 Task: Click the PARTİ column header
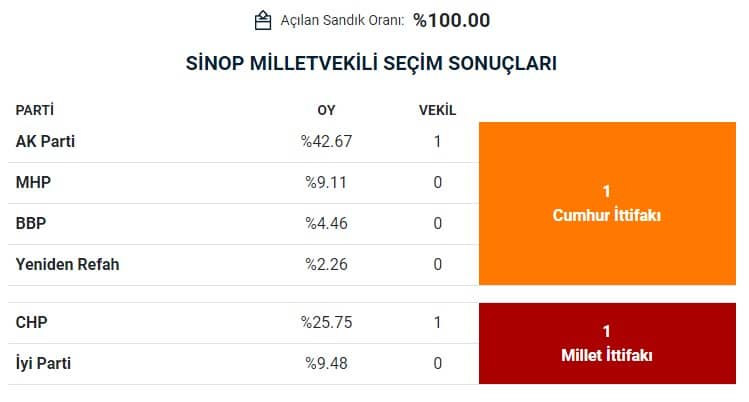[x=35, y=110]
